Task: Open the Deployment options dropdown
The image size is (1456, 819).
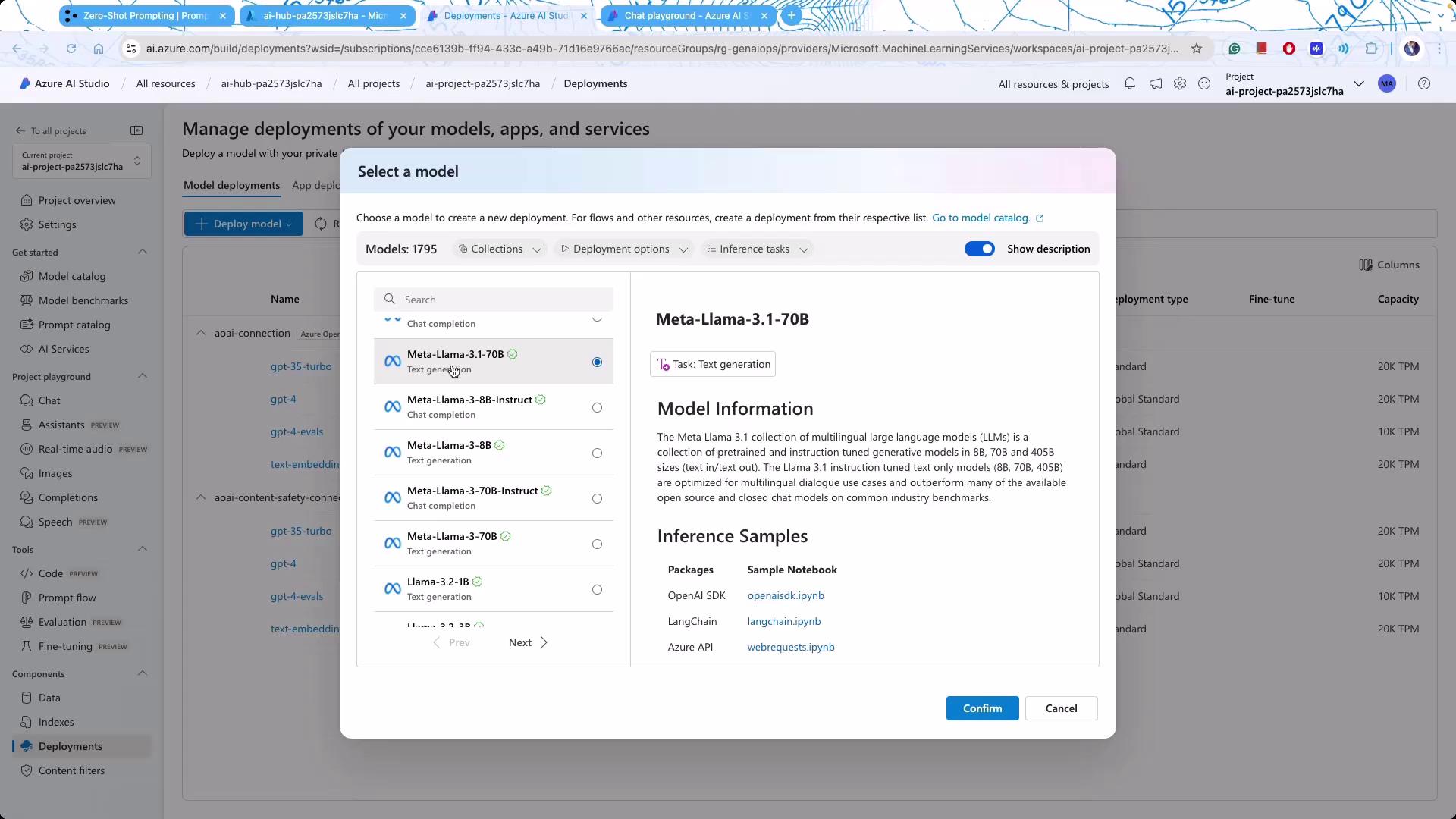Action: (x=623, y=249)
